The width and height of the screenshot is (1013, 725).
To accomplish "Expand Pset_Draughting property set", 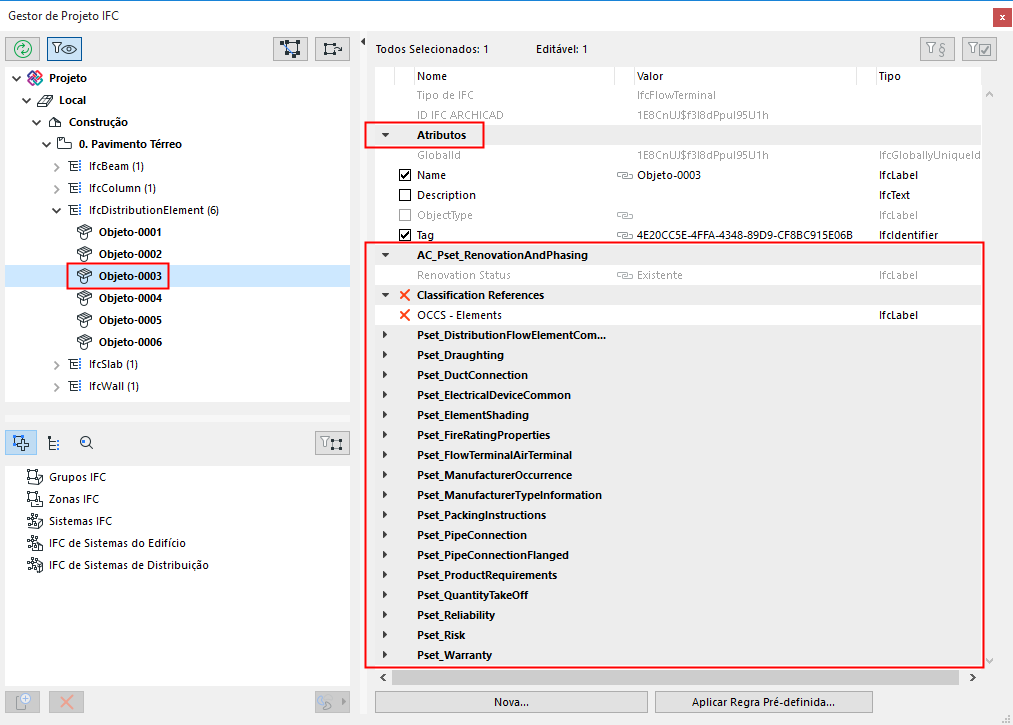I will [x=386, y=355].
